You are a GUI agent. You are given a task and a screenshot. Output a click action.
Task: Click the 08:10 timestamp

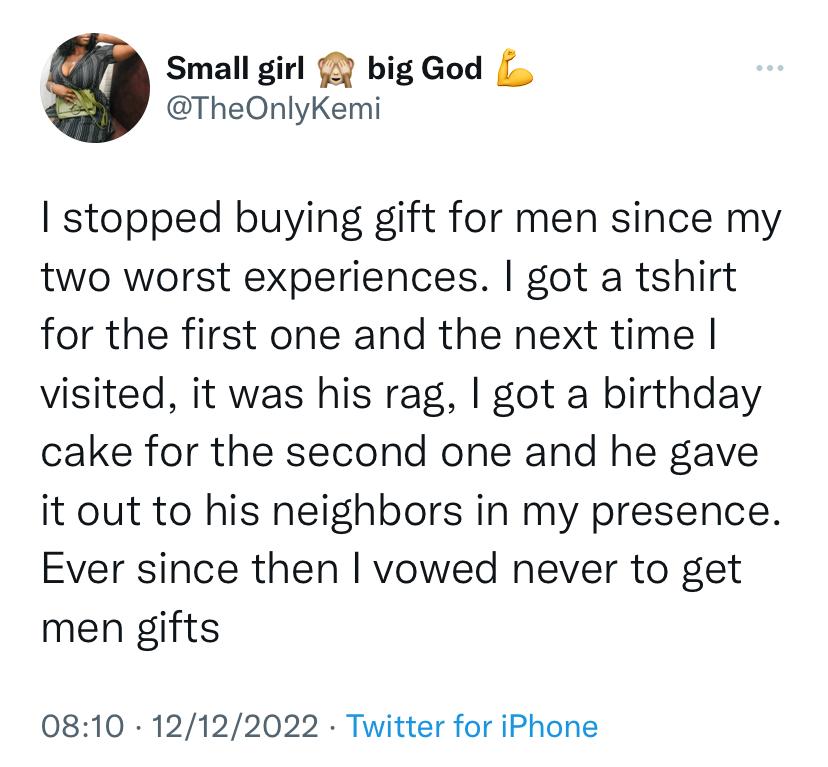[83, 726]
